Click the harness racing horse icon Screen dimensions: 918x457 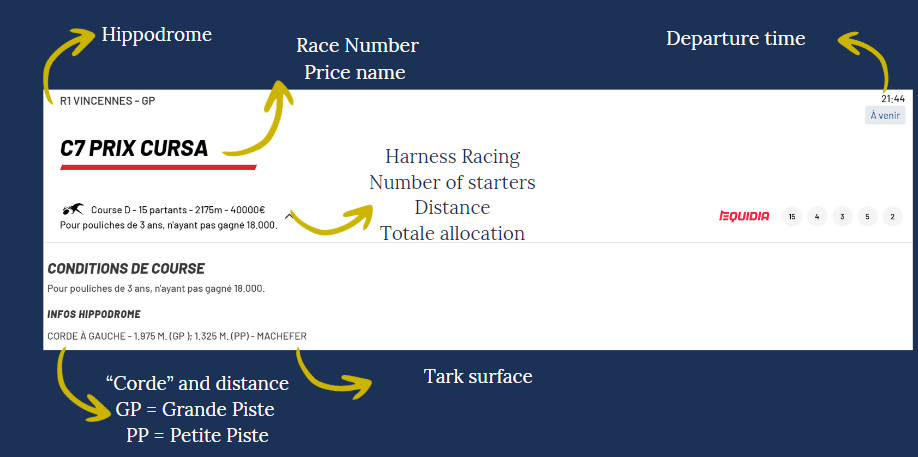pyautogui.click(x=73, y=209)
